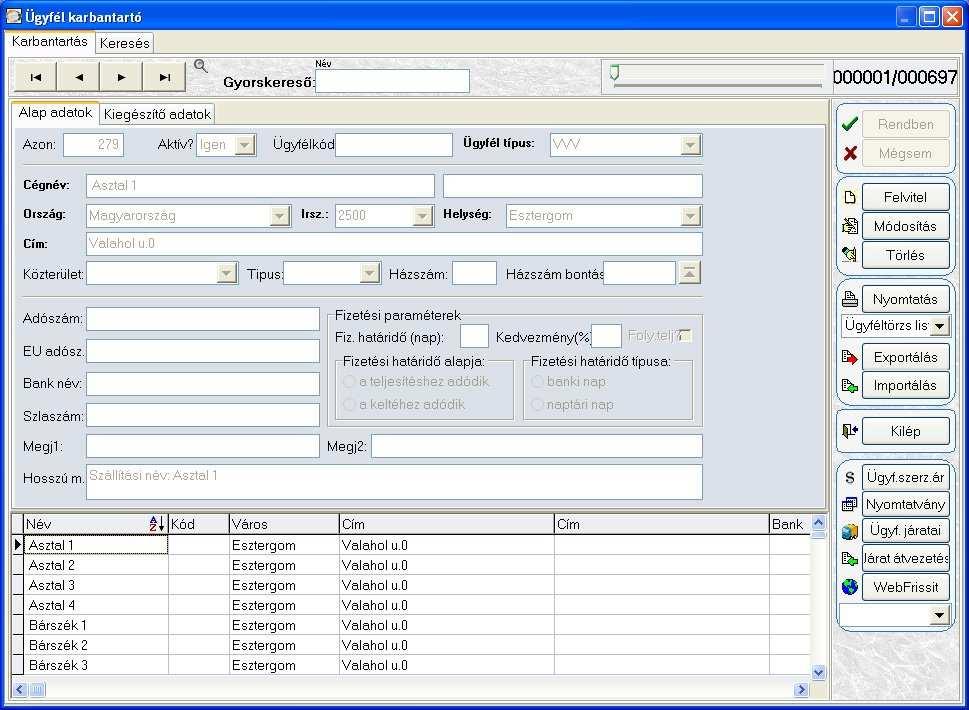Click the Kilép button

coord(905,431)
